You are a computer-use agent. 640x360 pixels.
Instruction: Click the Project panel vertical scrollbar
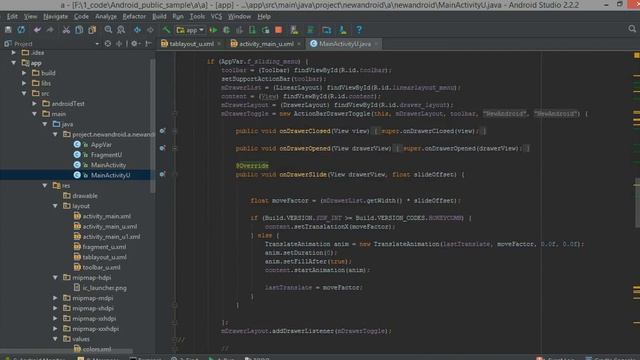(x=153, y=126)
